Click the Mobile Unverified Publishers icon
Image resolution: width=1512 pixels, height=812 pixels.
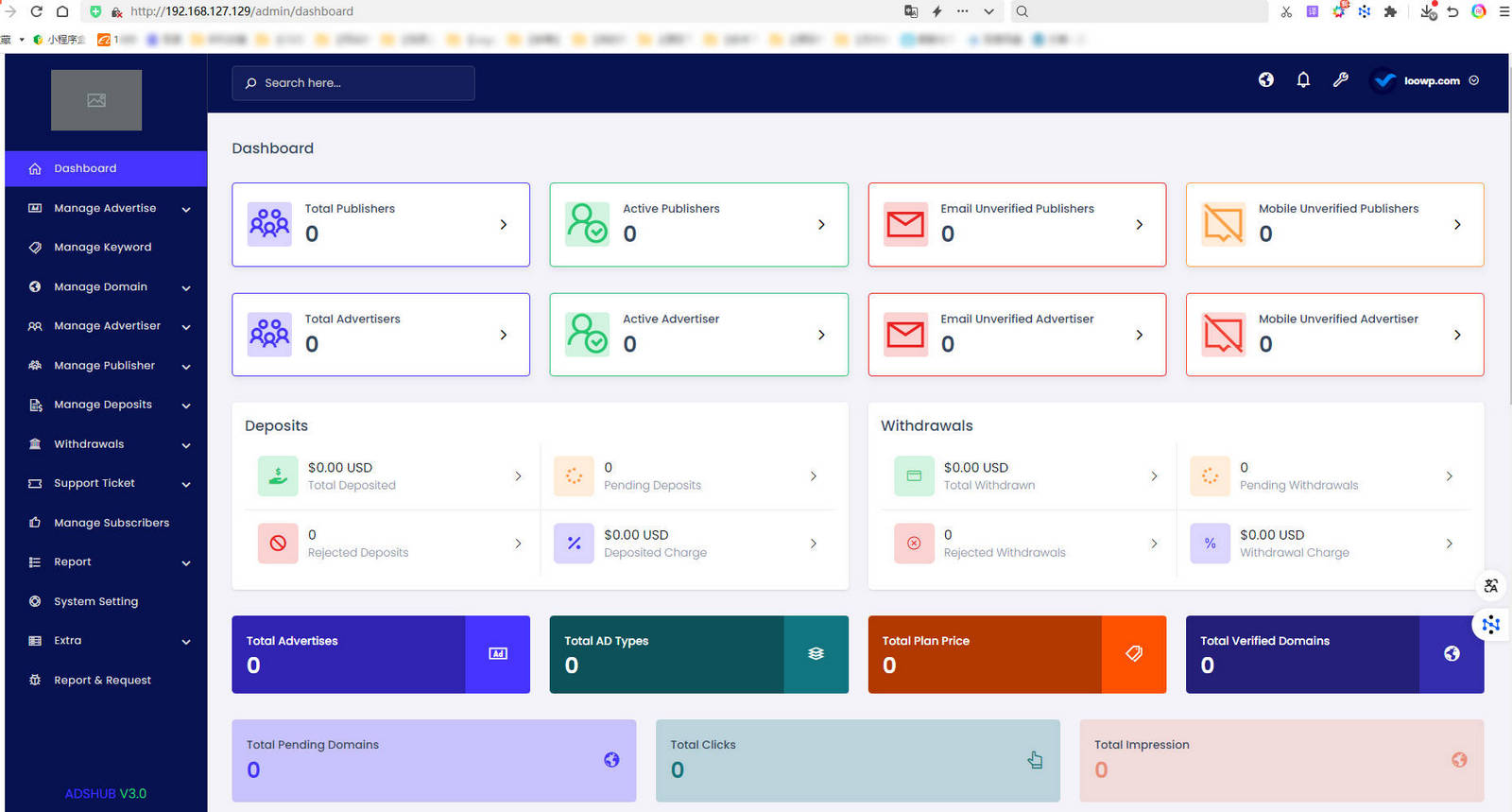pos(1223,224)
